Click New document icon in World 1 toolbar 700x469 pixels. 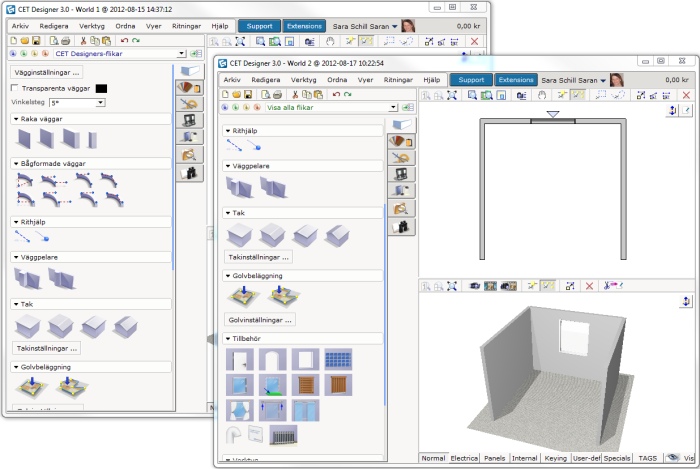point(13,41)
